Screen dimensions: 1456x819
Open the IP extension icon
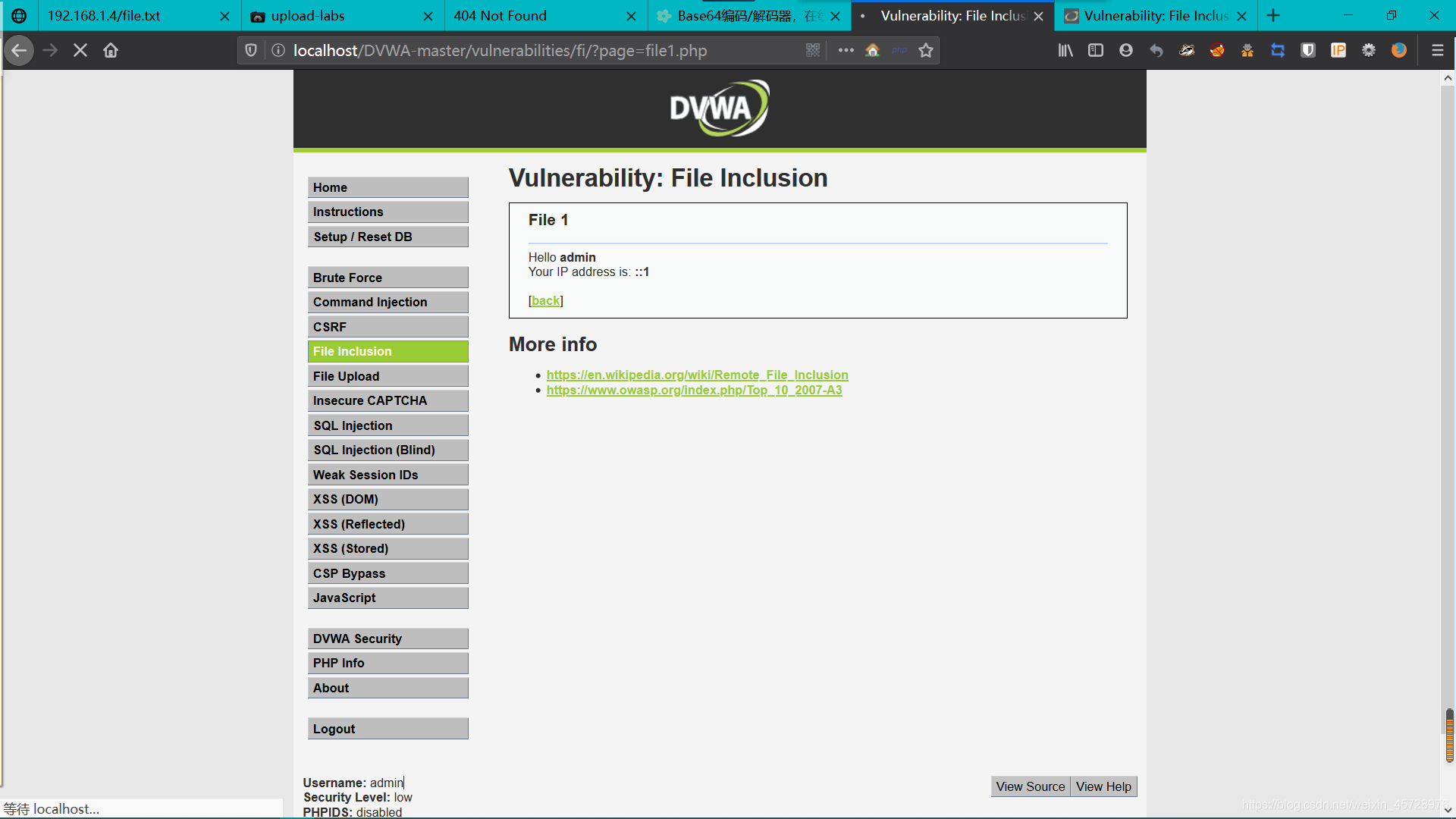tap(1338, 50)
